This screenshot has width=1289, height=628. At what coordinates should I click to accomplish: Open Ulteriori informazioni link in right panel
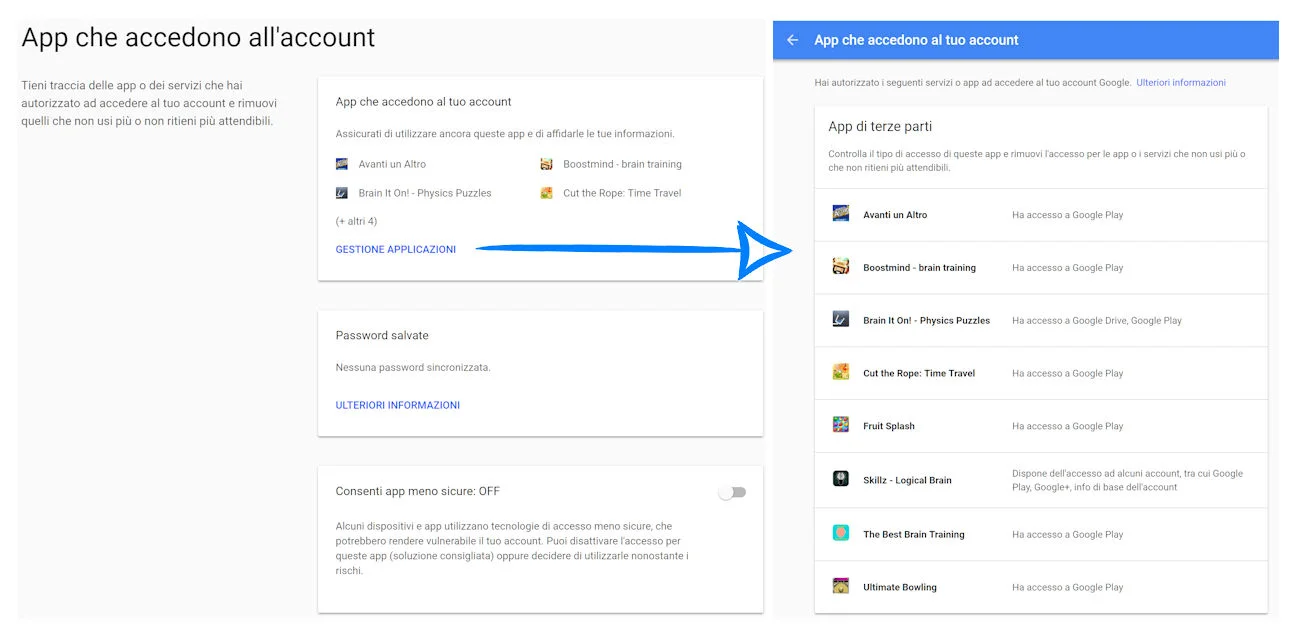[x=1181, y=83]
